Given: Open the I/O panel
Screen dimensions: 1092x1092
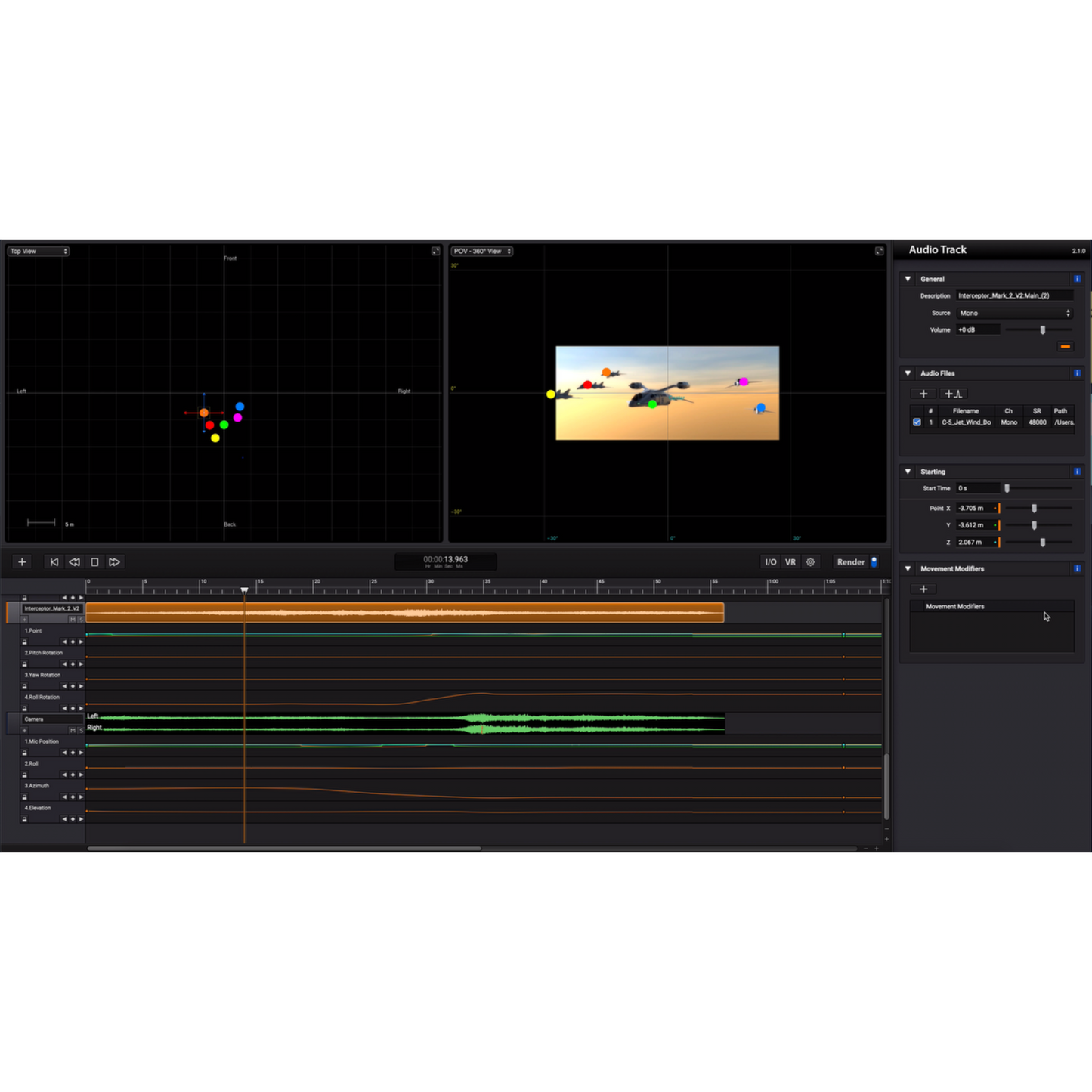Looking at the screenshot, I should pyautogui.click(x=770, y=562).
